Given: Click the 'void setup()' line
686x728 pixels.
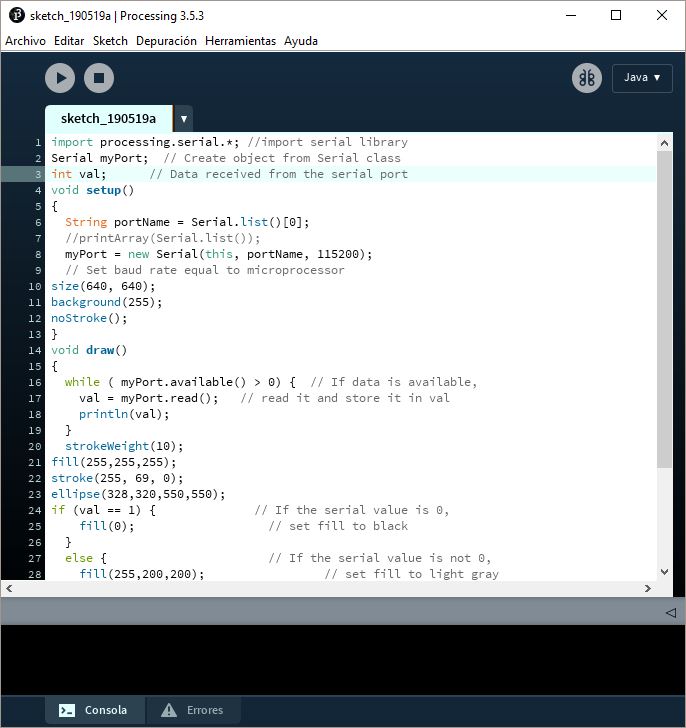Looking at the screenshot, I should (92, 190).
